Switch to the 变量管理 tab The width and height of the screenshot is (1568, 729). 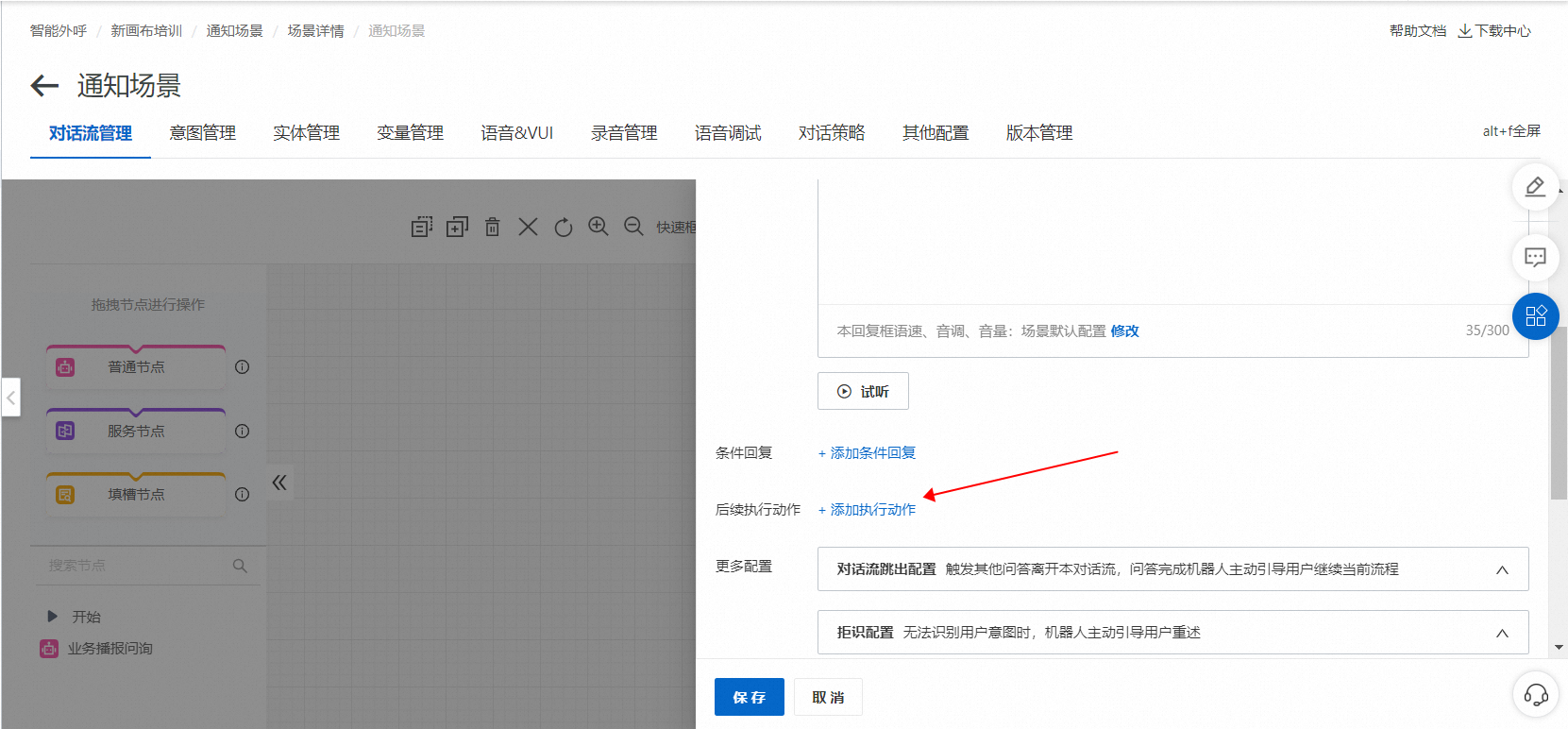[410, 133]
